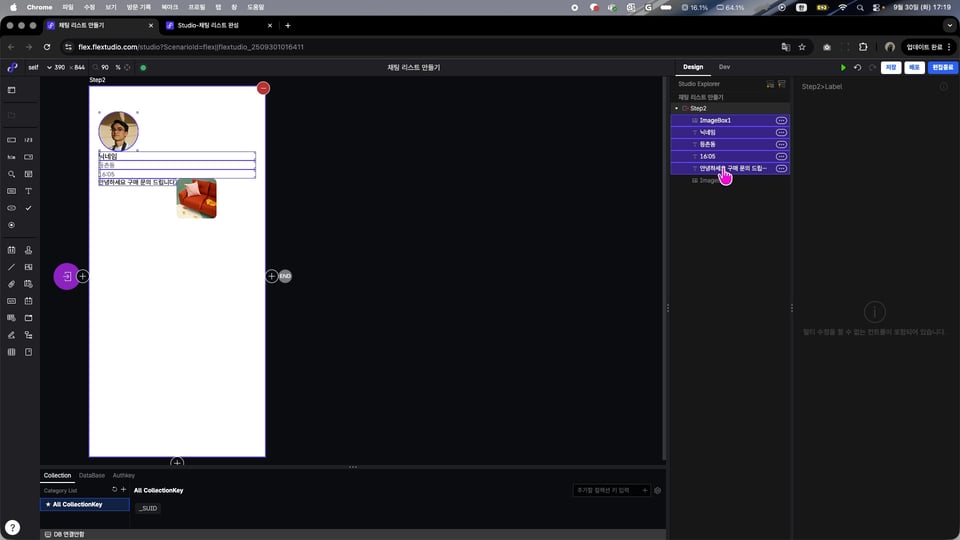This screenshot has width=960, height=540.
Task: Click the settings gear in the Collection panel
Action: (657, 490)
